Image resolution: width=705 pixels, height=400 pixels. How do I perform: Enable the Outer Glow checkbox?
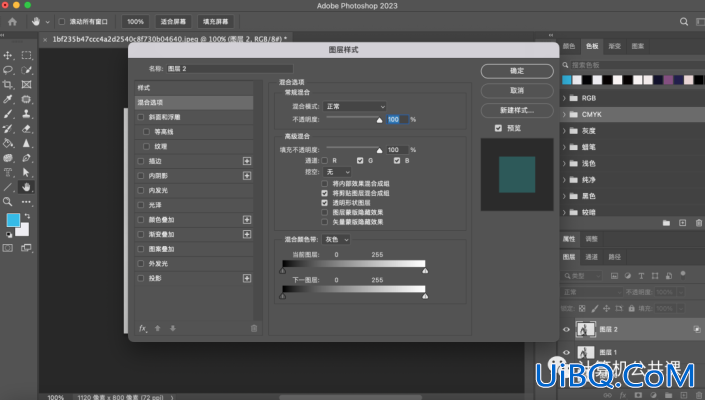[141, 263]
